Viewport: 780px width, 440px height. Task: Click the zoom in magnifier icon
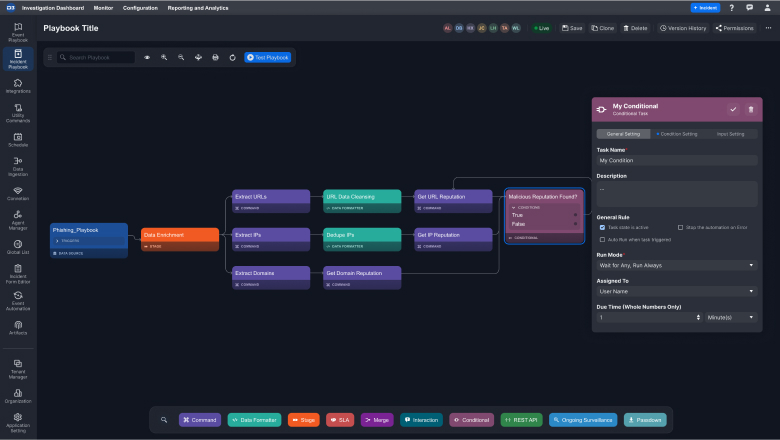point(164,58)
